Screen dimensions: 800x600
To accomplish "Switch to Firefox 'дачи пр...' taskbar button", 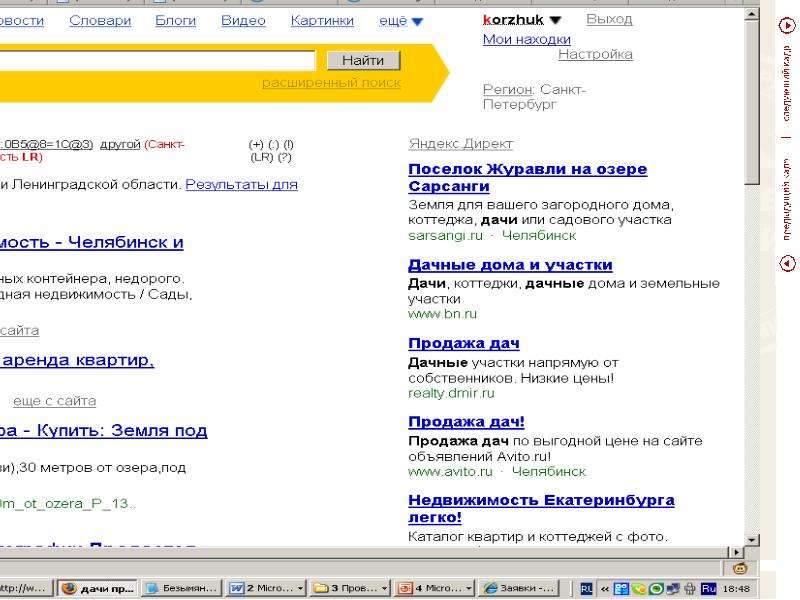I will point(97,588).
